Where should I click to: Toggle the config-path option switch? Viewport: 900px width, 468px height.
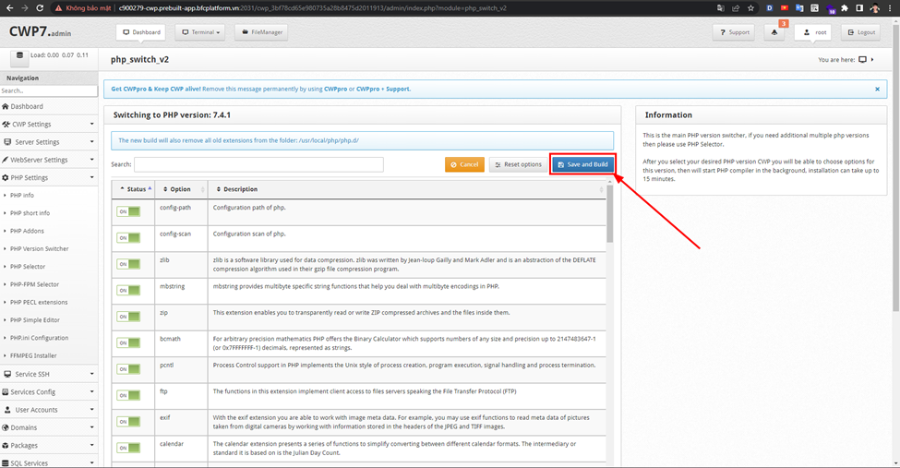point(129,211)
